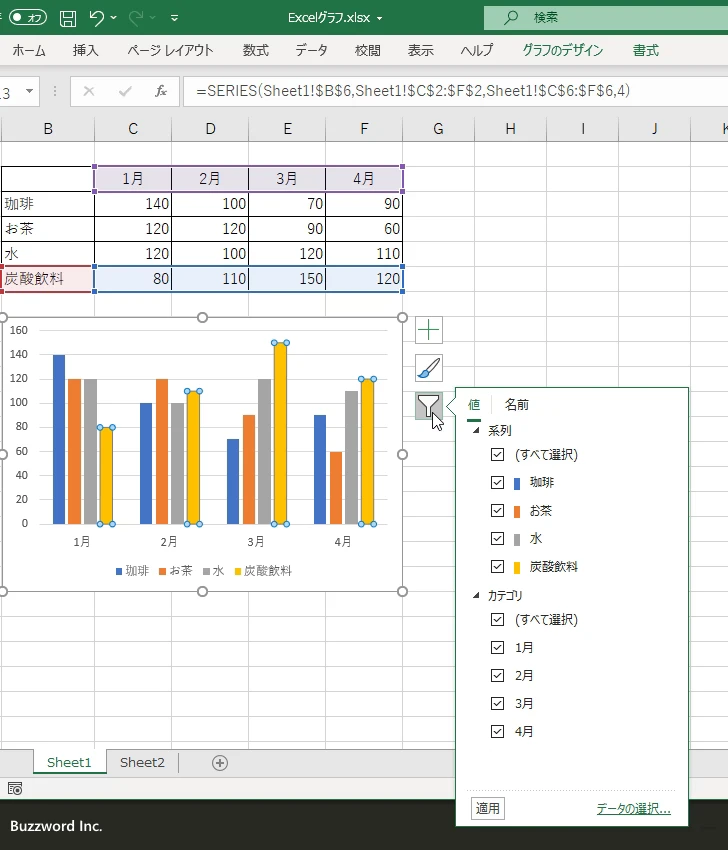Screen dimensions: 728x850
Task: Open the データ ribbon tab
Action: point(311,50)
